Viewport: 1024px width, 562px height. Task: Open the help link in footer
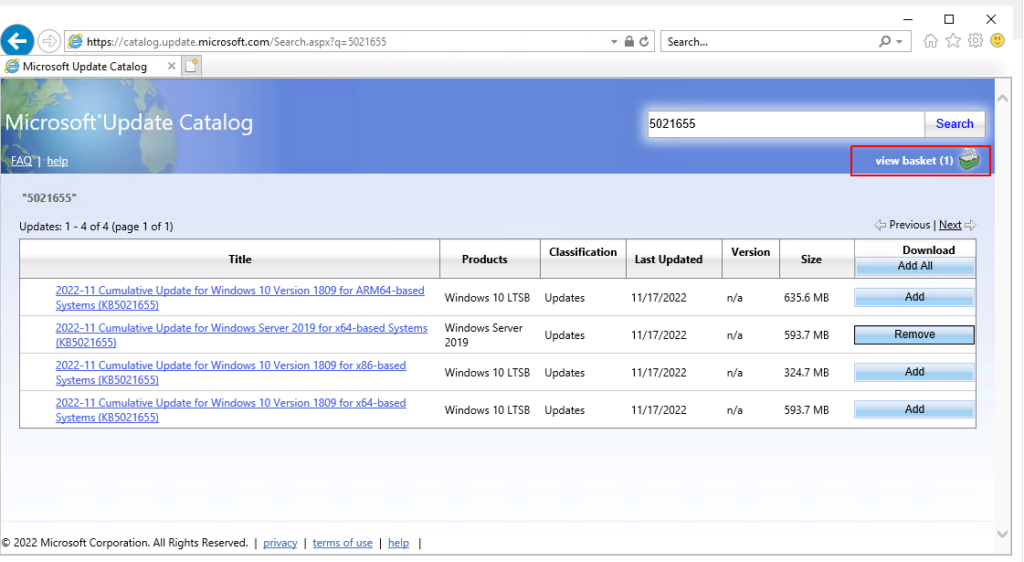point(398,542)
